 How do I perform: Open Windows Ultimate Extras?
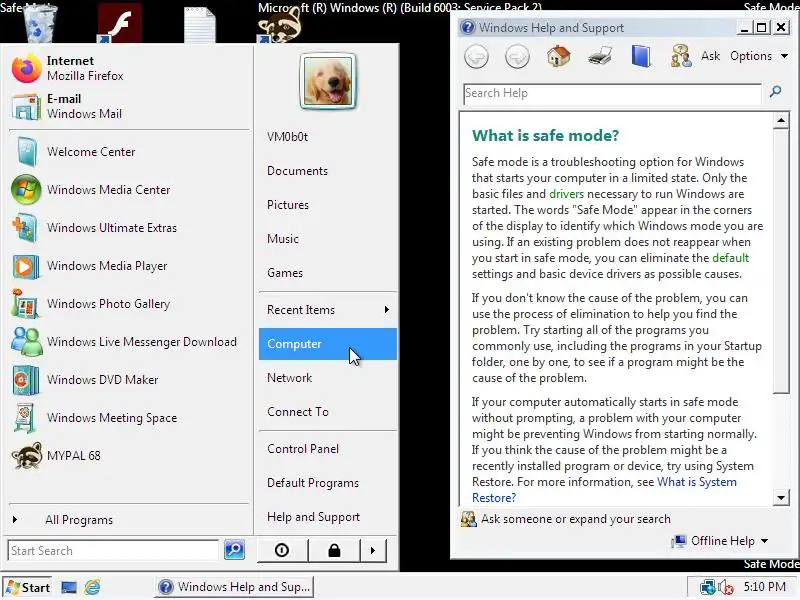[129, 228]
